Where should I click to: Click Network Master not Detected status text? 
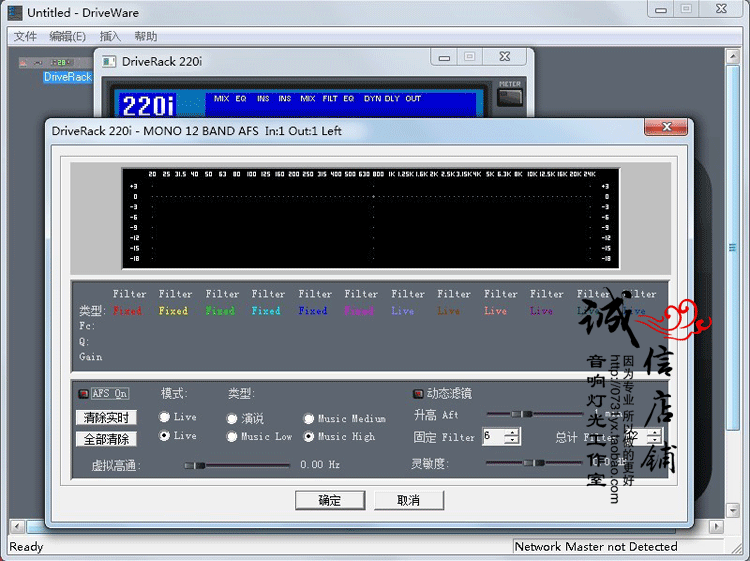tap(596, 547)
